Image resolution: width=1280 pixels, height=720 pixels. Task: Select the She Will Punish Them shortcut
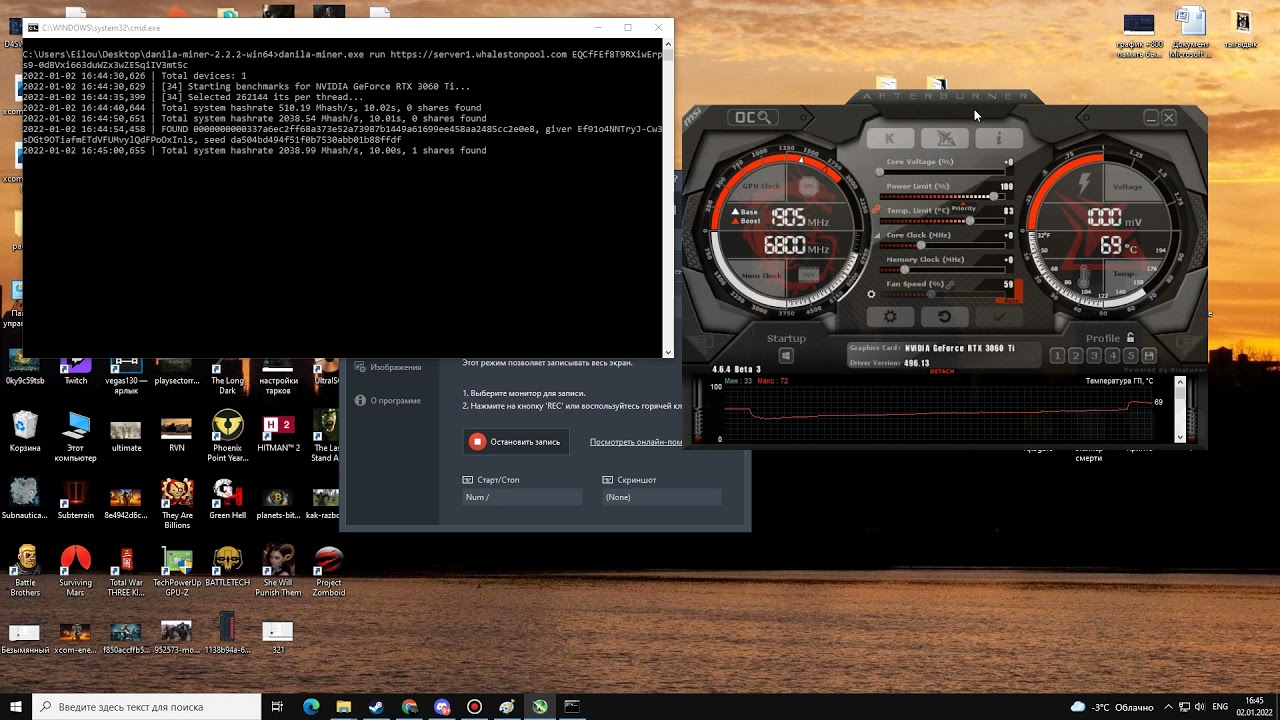[x=278, y=571]
